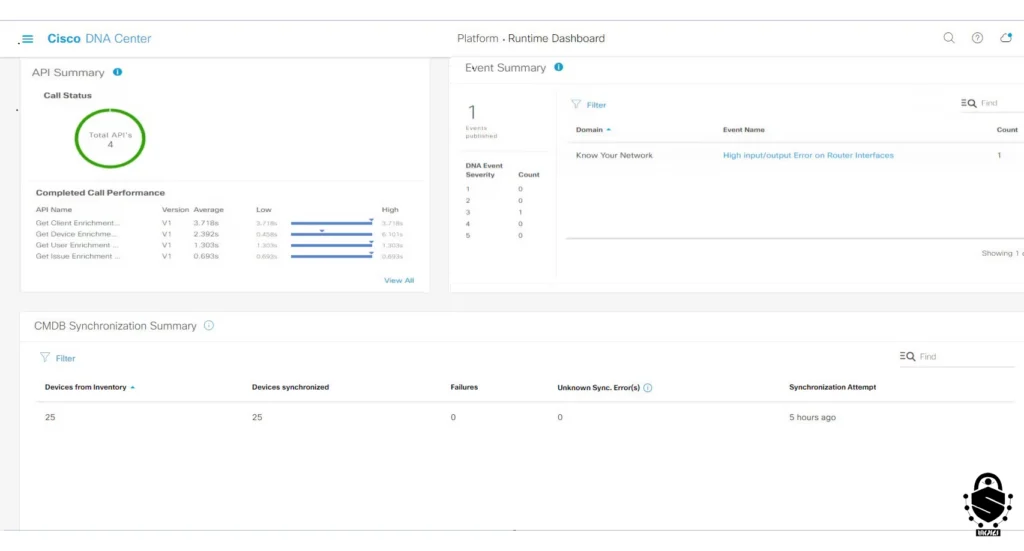Click the Get Device Enrichment performance bar

click(x=331, y=234)
